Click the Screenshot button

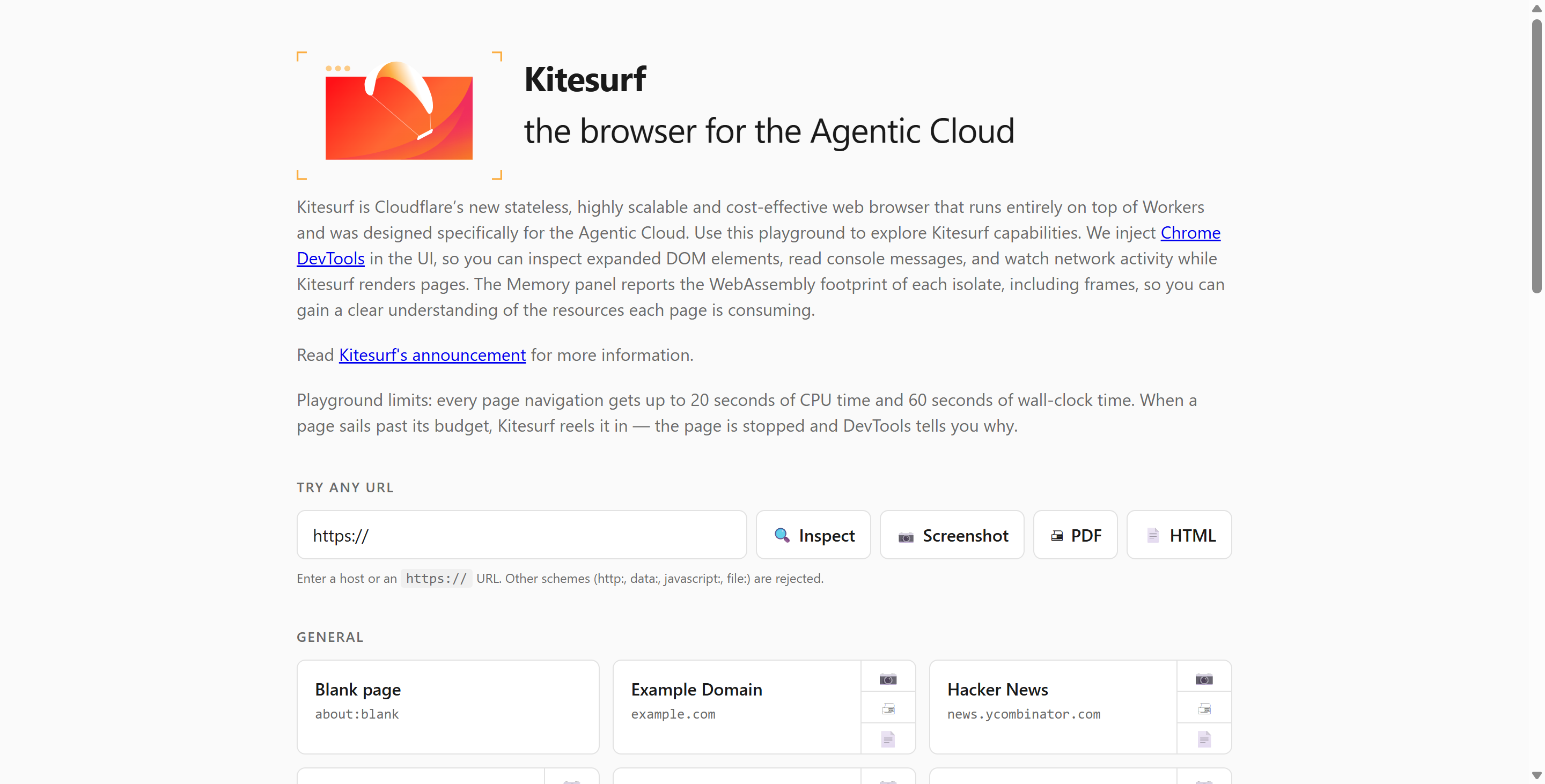click(x=952, y=535)
